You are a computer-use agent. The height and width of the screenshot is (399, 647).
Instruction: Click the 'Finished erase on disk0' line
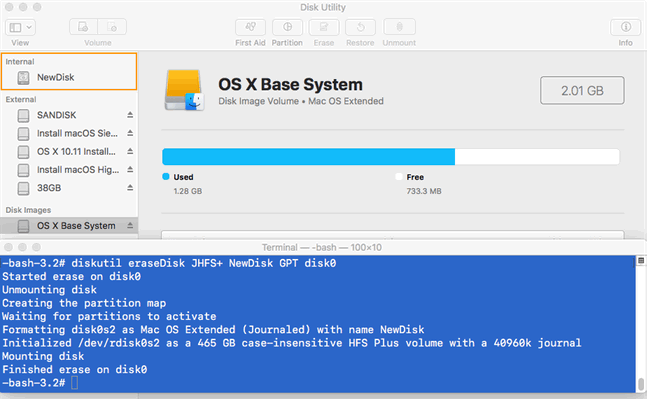click(75, 369)
